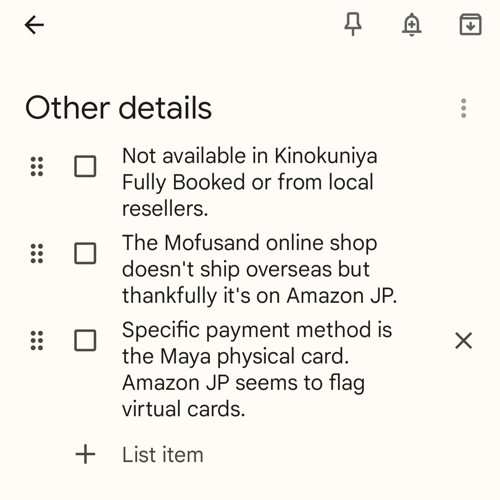Open the three-dot list options menu
The height and width of the screenshot is (500, 500).
point(463,108)
